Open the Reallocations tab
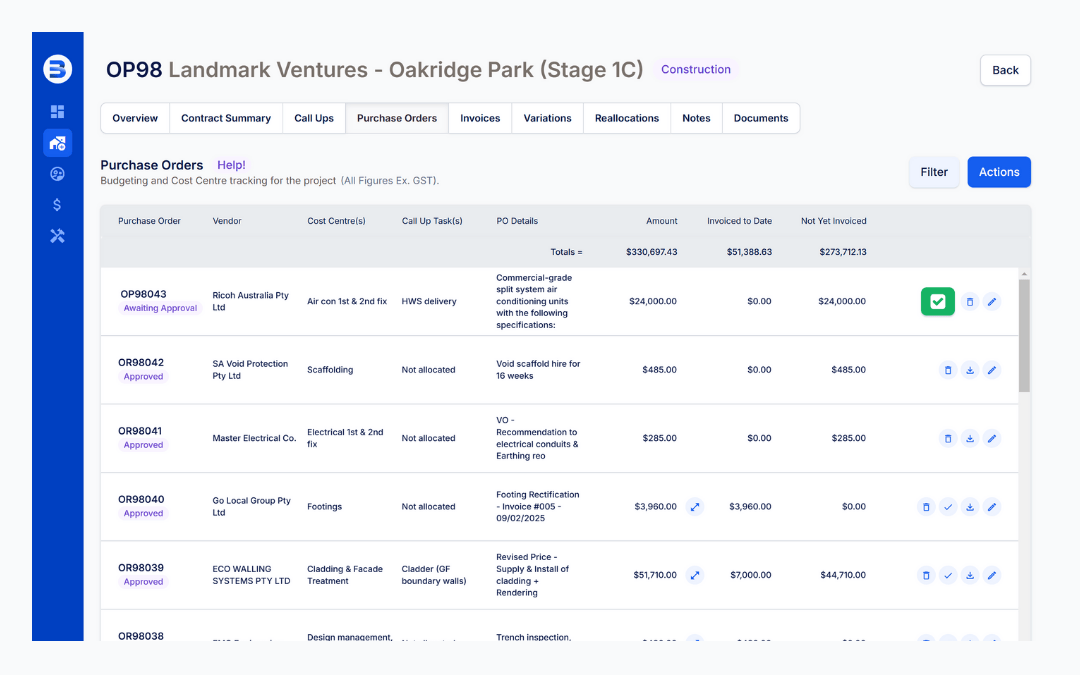The image size is (1080, 675). tap(627, 118)
